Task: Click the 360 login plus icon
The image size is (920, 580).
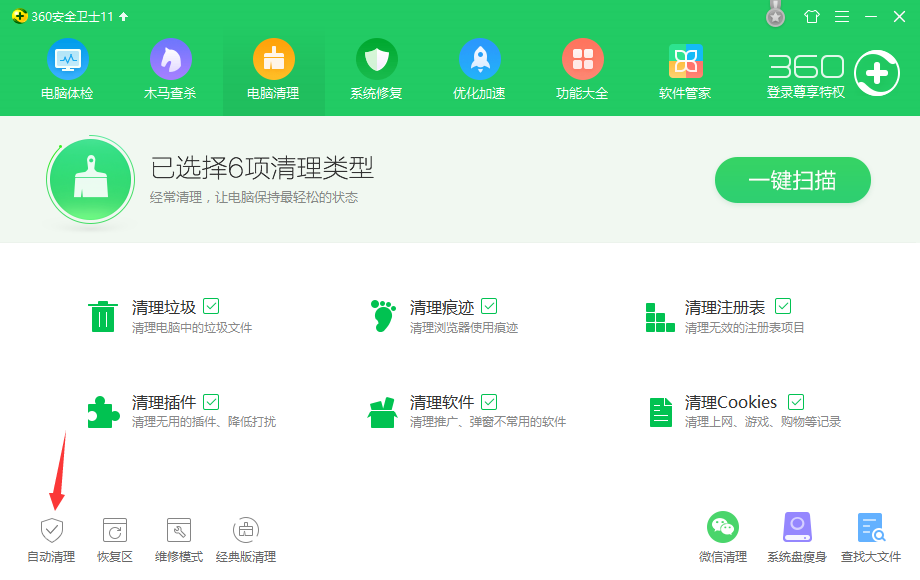Action: (877, 73)
